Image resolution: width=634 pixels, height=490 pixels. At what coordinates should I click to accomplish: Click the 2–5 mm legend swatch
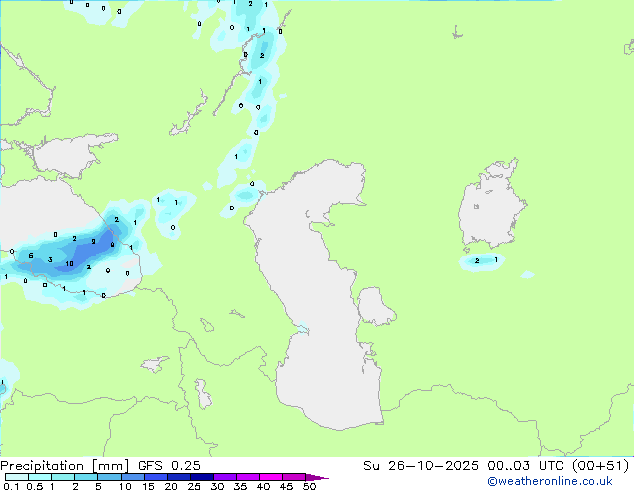86,477
